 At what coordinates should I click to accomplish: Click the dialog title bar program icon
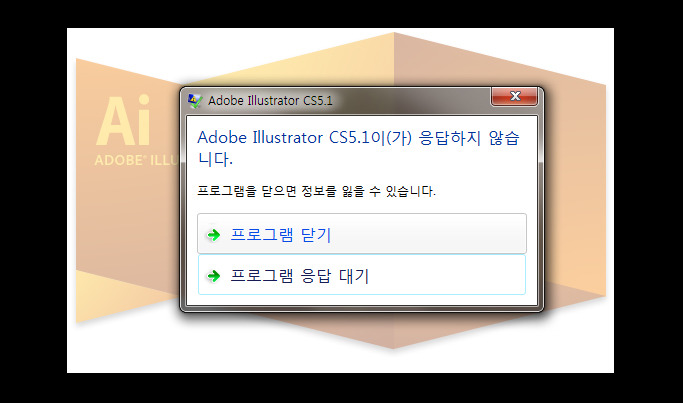click(195, 101)
